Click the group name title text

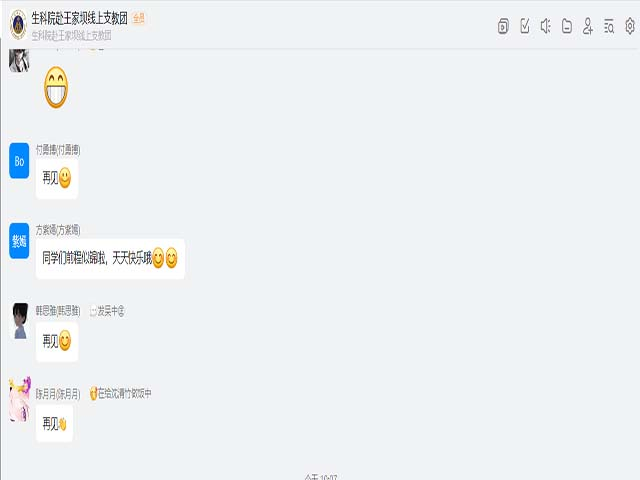pos(80,18)
